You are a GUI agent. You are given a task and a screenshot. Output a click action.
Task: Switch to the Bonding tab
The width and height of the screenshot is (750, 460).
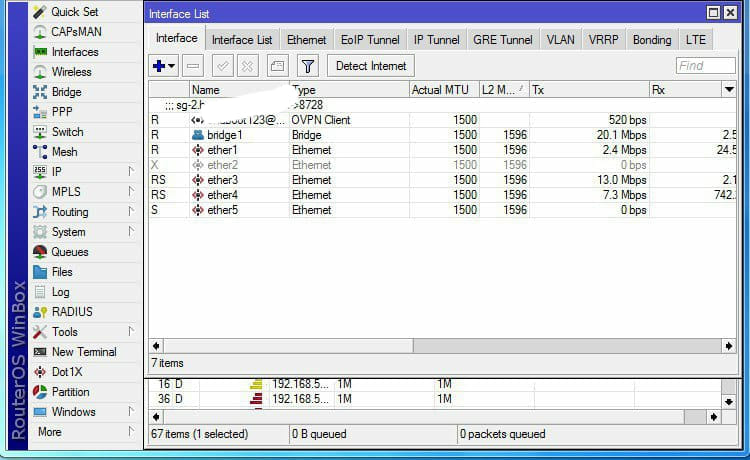tap(652, 40)
